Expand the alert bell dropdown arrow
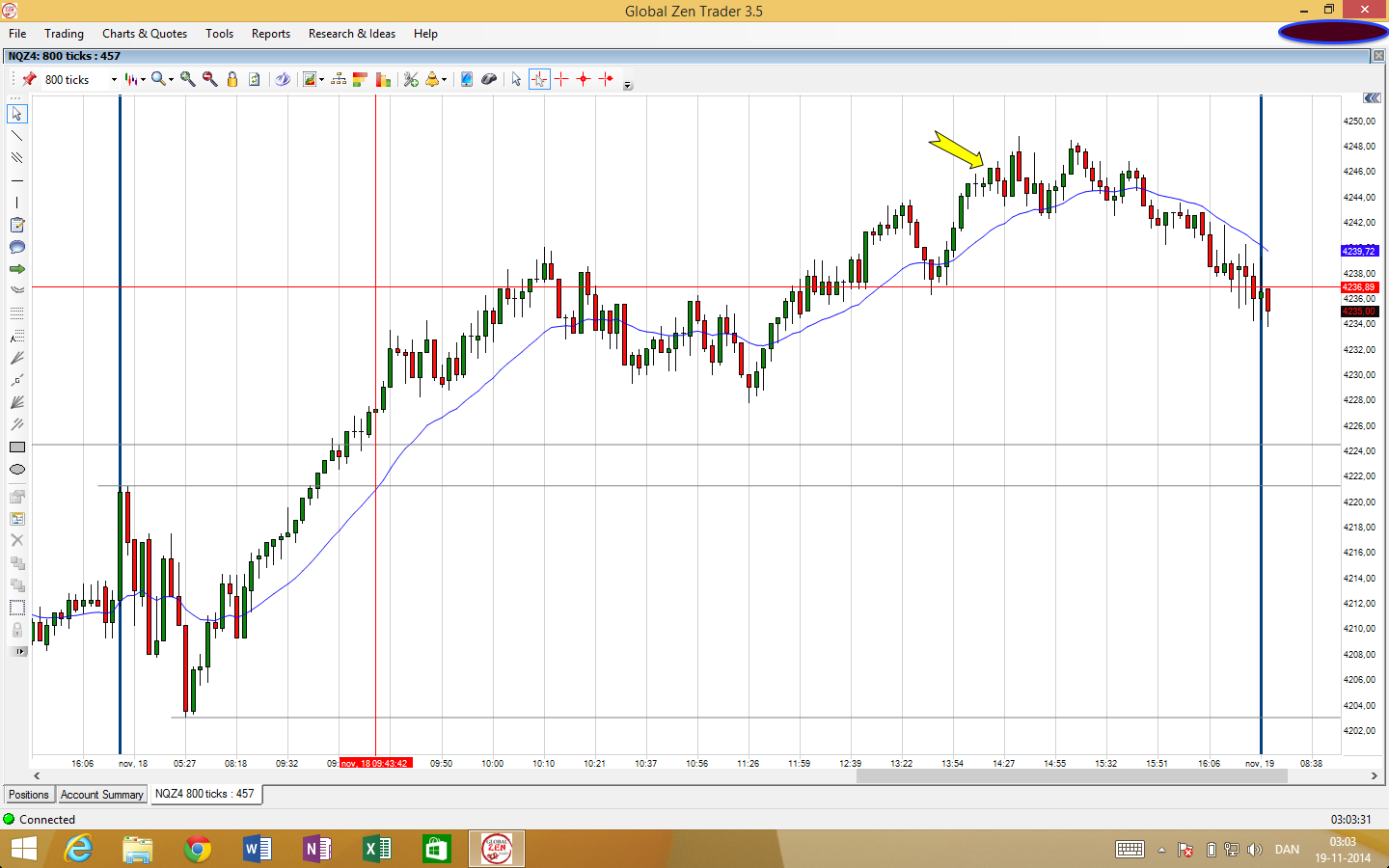 pyautogui.click(x=444, y=80)
